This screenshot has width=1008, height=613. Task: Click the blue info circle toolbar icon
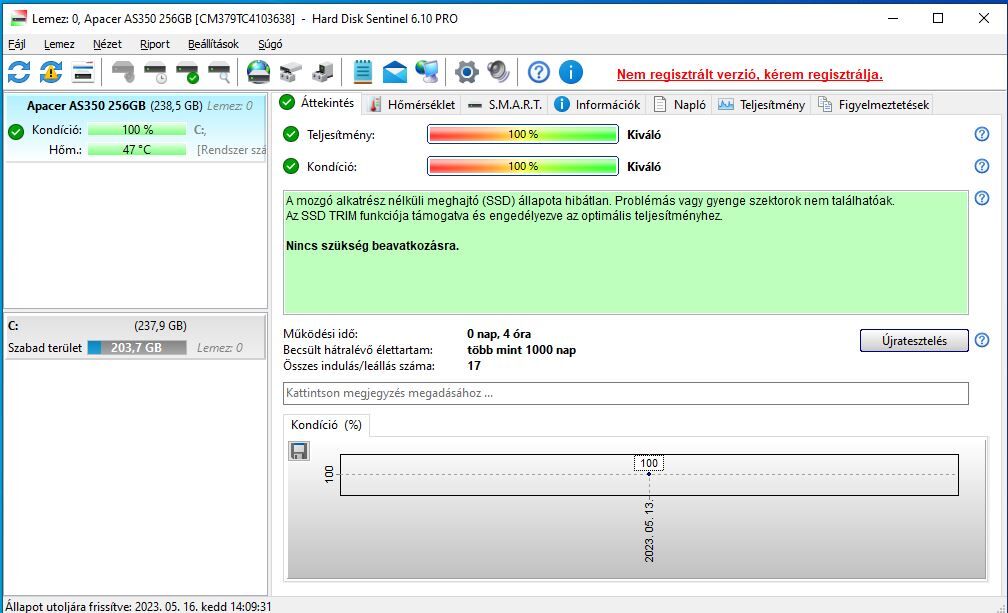[x=571, y=72]
